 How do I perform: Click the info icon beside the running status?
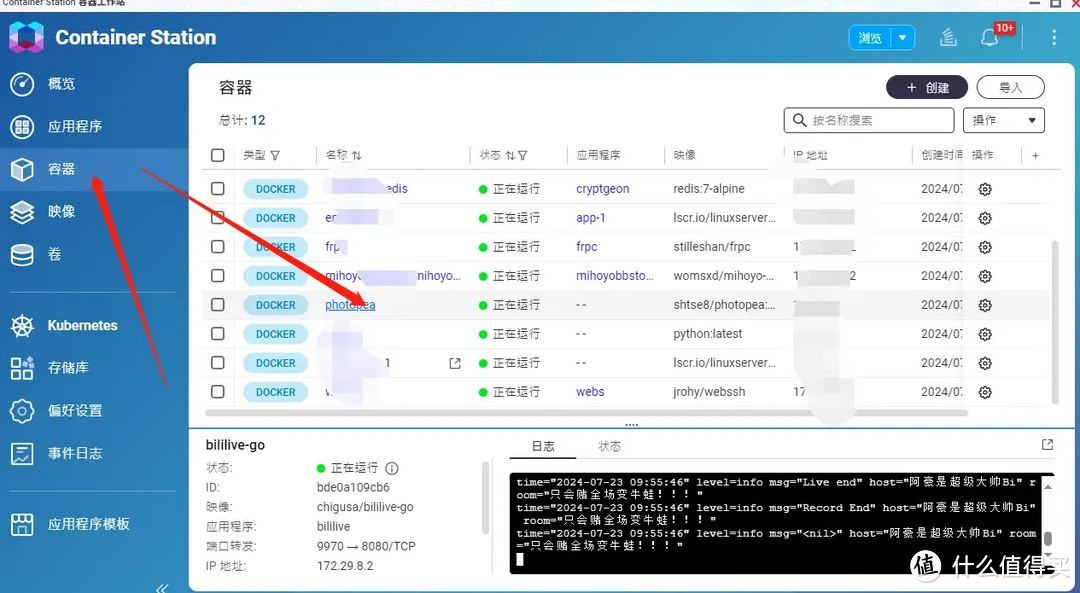click(x=392, y=468)
